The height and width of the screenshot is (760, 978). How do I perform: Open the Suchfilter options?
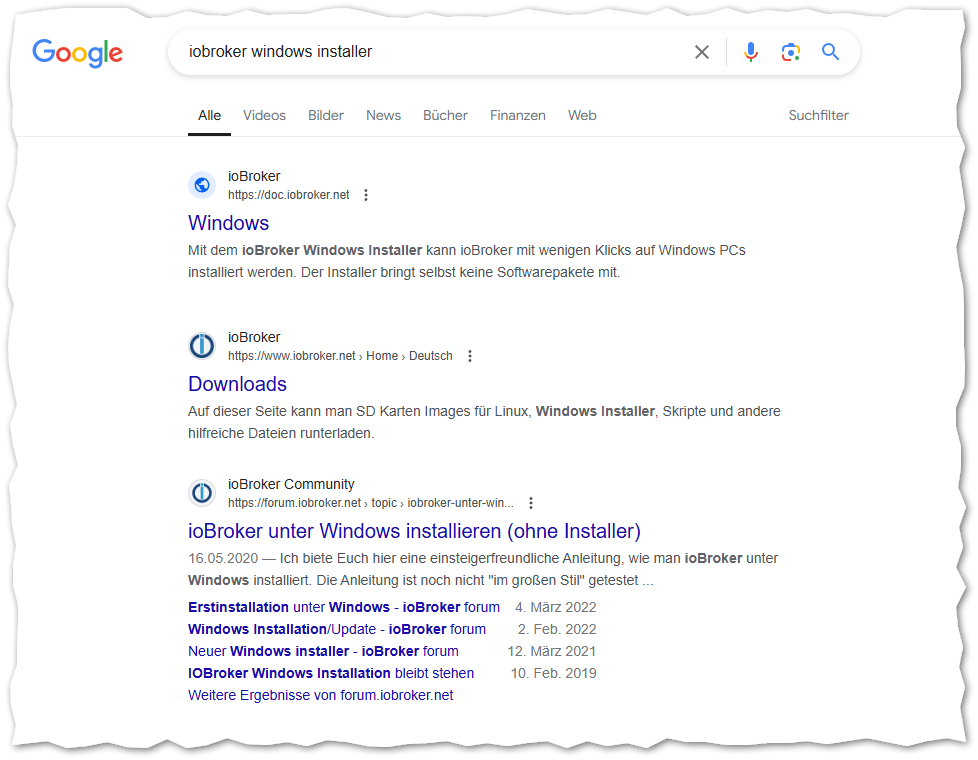[x=818, y=115]
